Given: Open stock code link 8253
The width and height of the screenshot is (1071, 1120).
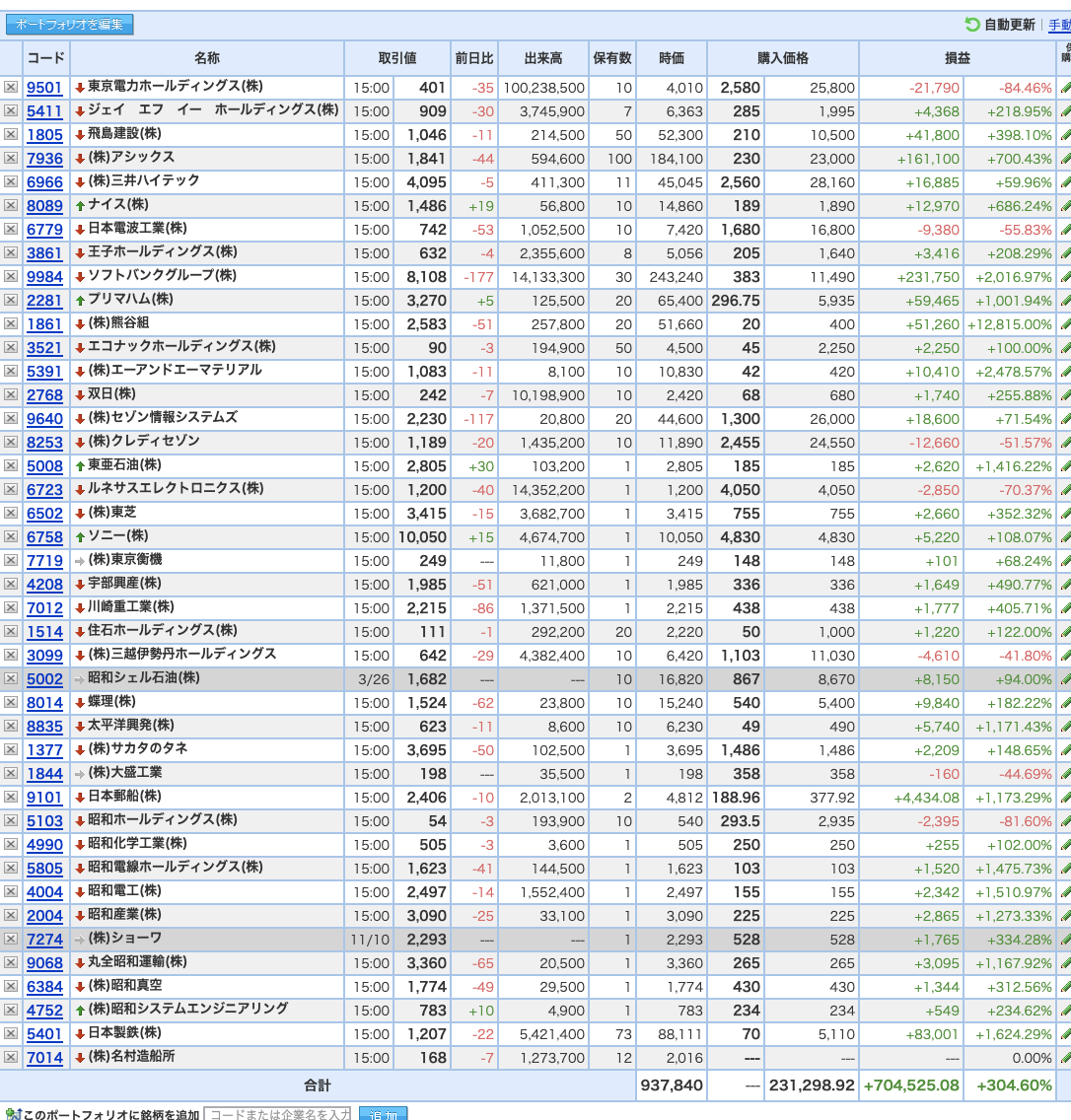Looking at the screenshot, I should coord(44,442).
